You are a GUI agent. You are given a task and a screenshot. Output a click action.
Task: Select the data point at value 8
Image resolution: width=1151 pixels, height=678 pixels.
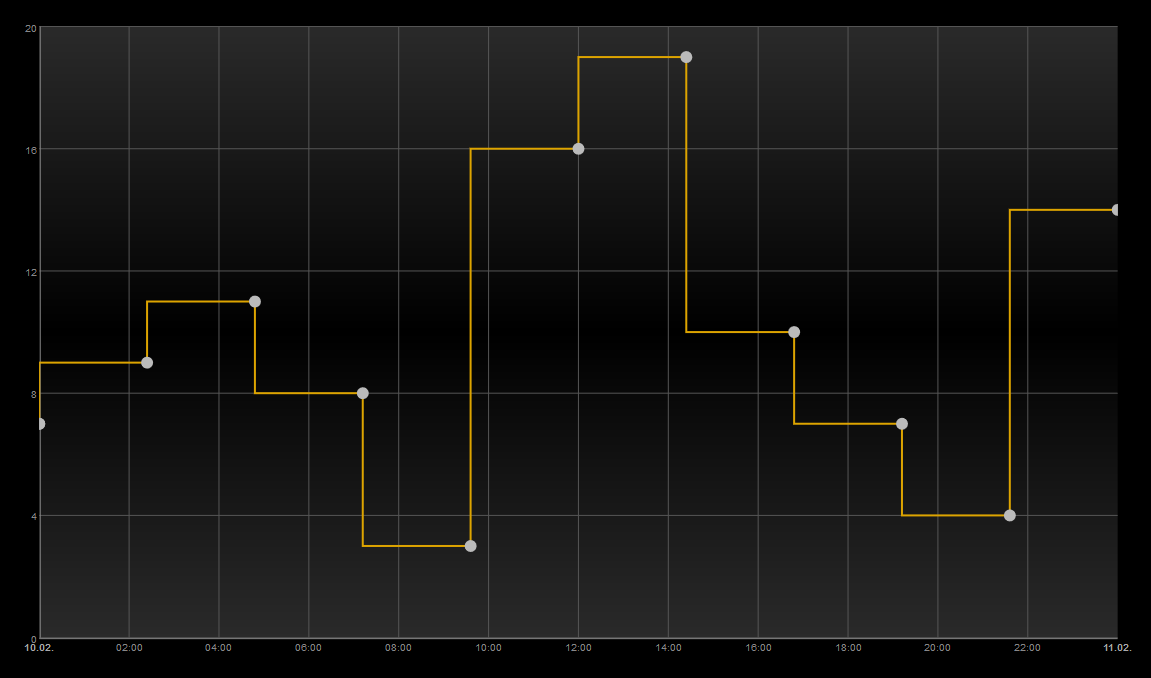click(363, 393)
